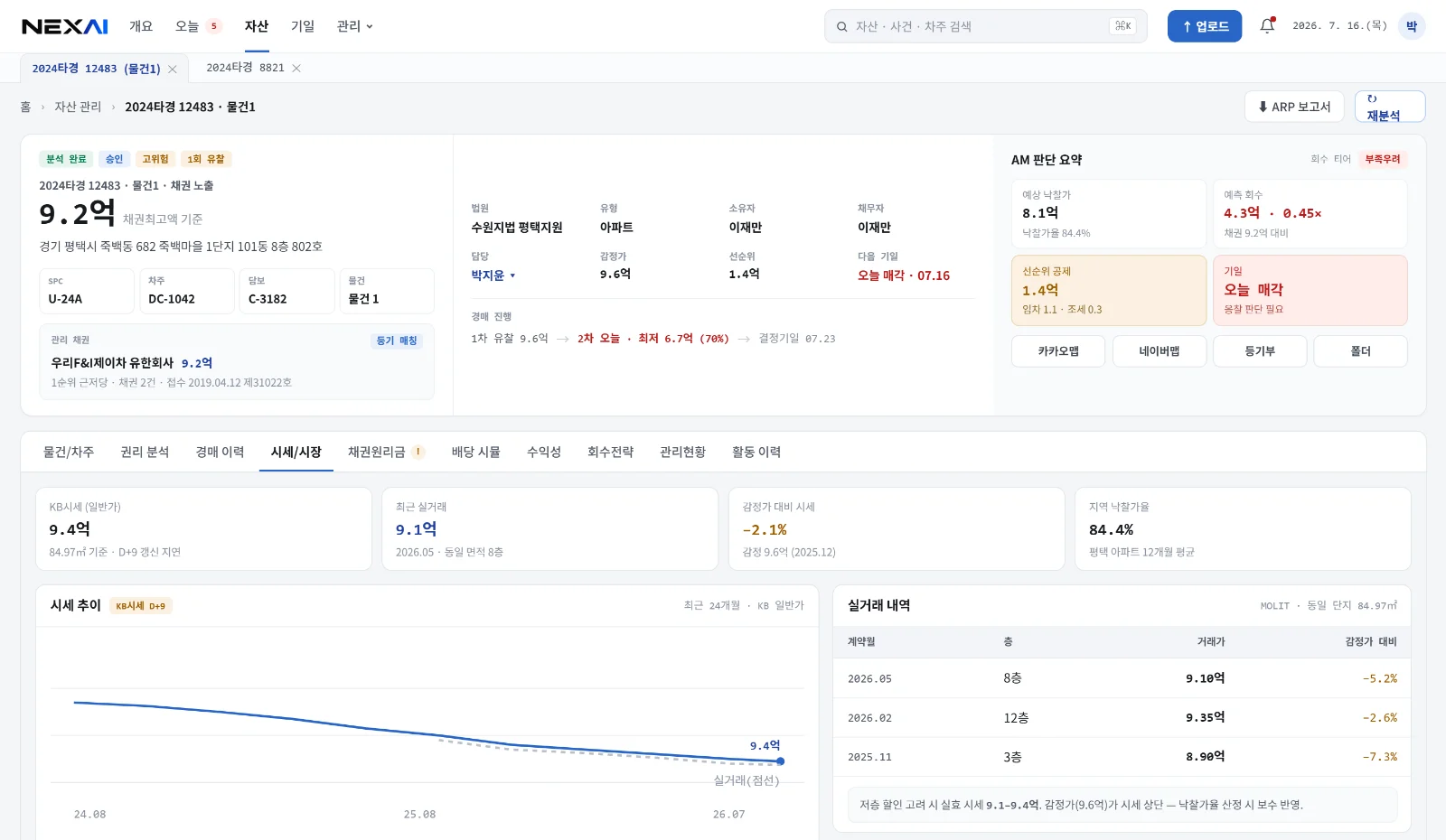Screen dimensions: 1446x840
Task: Open the 활동 이력 tab
Action: (756, 452)
